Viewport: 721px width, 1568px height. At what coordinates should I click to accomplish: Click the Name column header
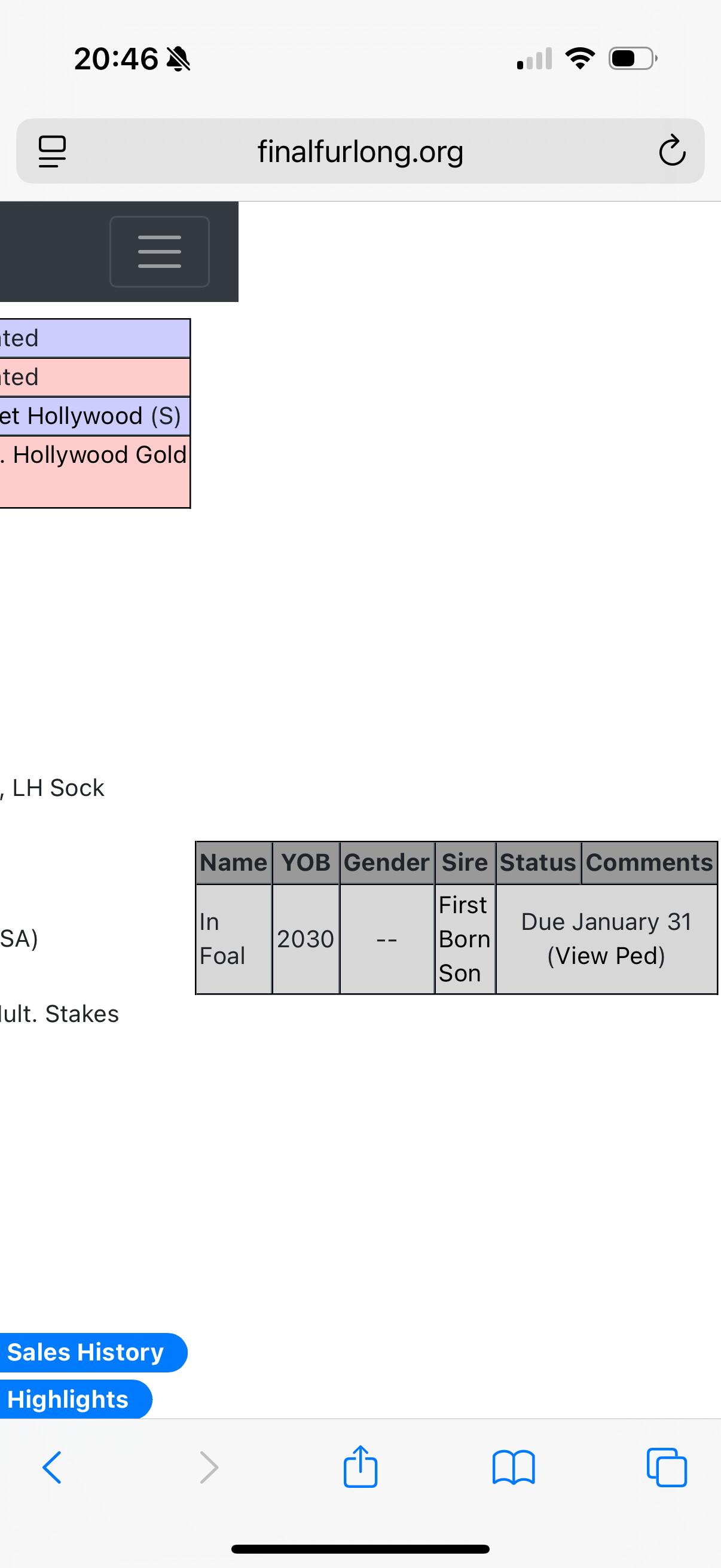tap(234, 862)
